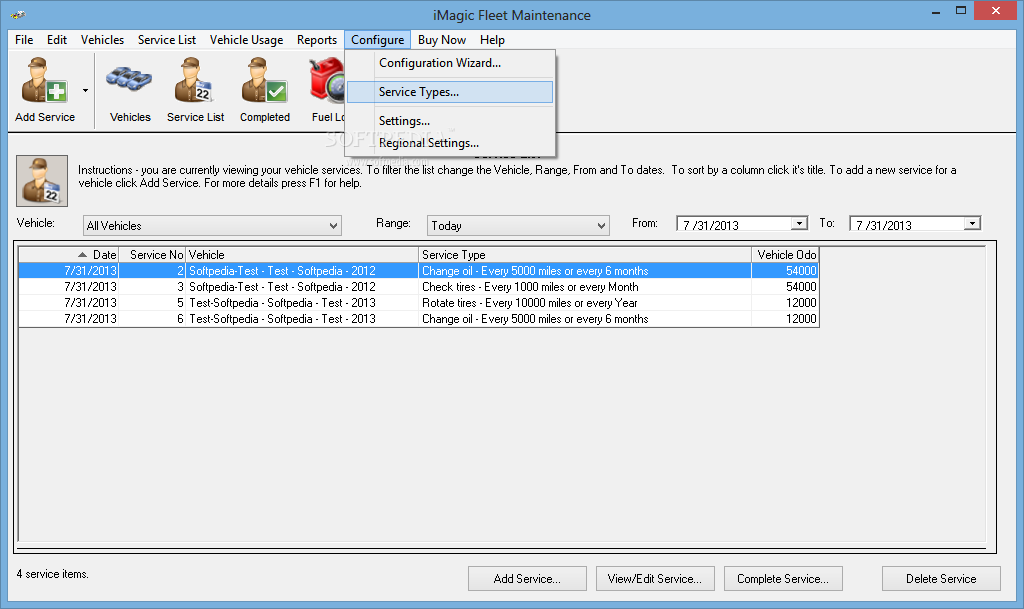Select service row number 2
Viewport: 1024px width, 609px height.
(x=418, y=271)
